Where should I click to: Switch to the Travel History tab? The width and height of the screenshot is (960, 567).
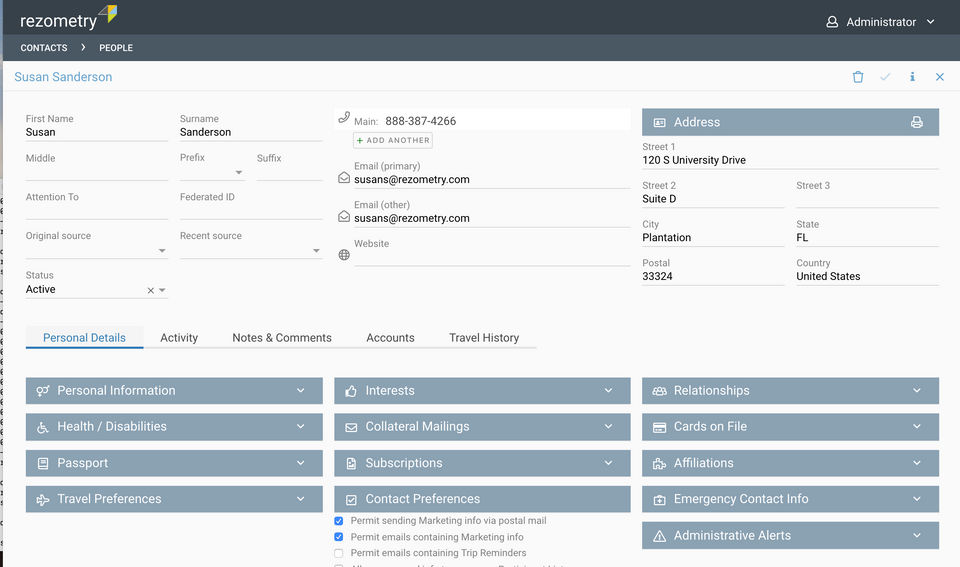pyautogui.click(x=484, y=338)
